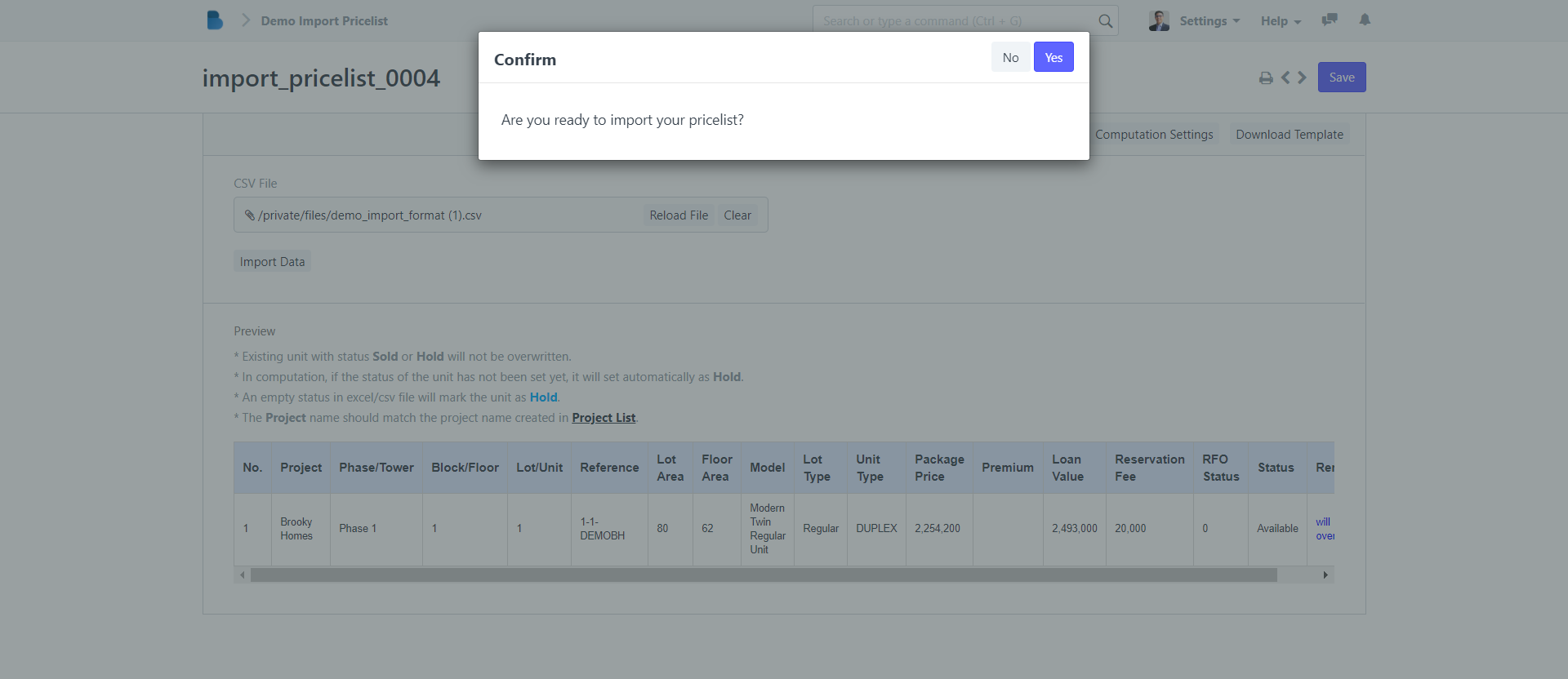The image size is (1568, 679).
Task: Click the search command input field
Action: pos(955,21)
